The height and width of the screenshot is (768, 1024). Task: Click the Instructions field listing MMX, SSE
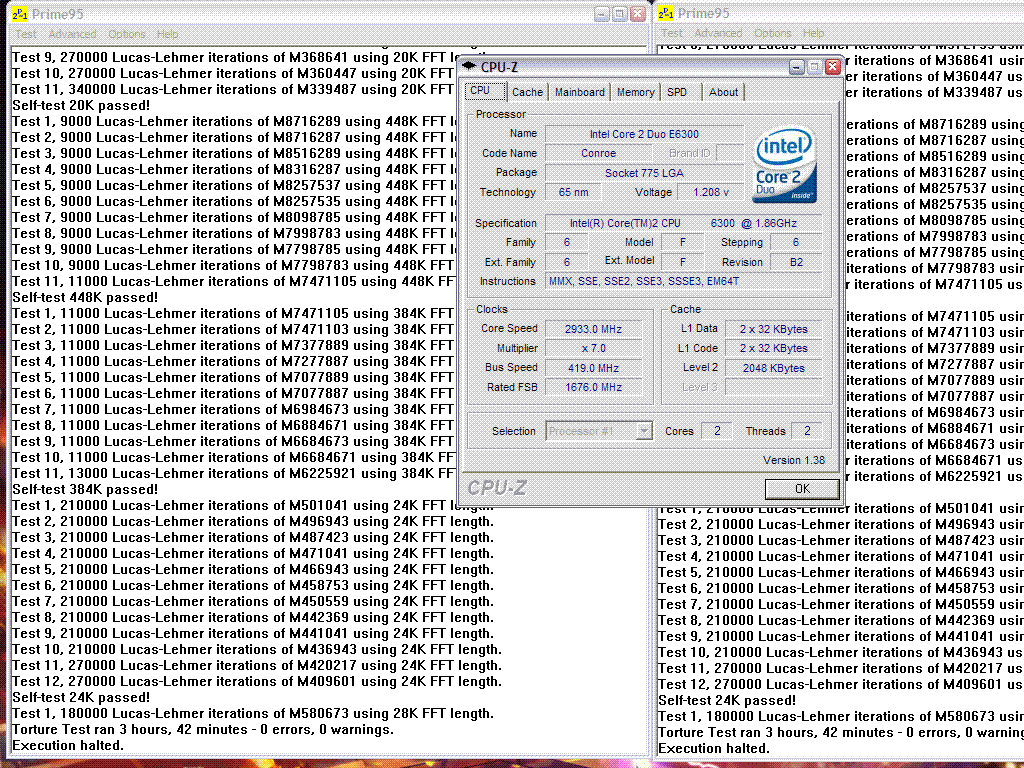click(683, 281)
